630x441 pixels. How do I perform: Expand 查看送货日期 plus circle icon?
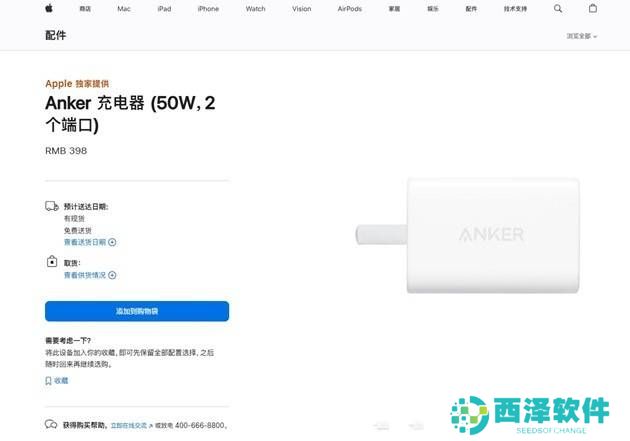coord(112,242)
